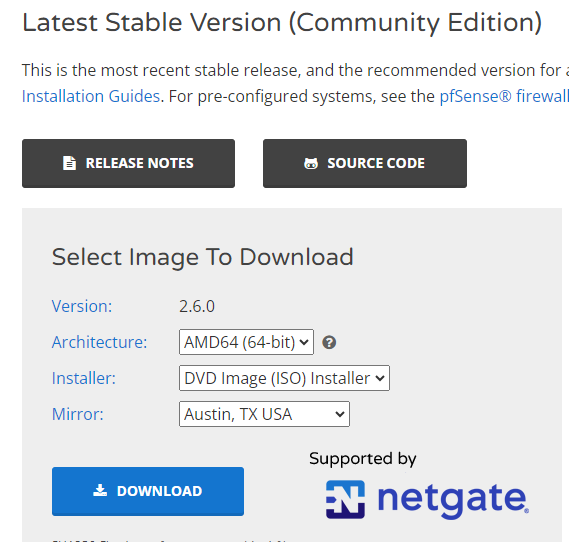Click the document icon beside Release Notes
The height and width of the screenshot is (542, 569).
[69, 163]
